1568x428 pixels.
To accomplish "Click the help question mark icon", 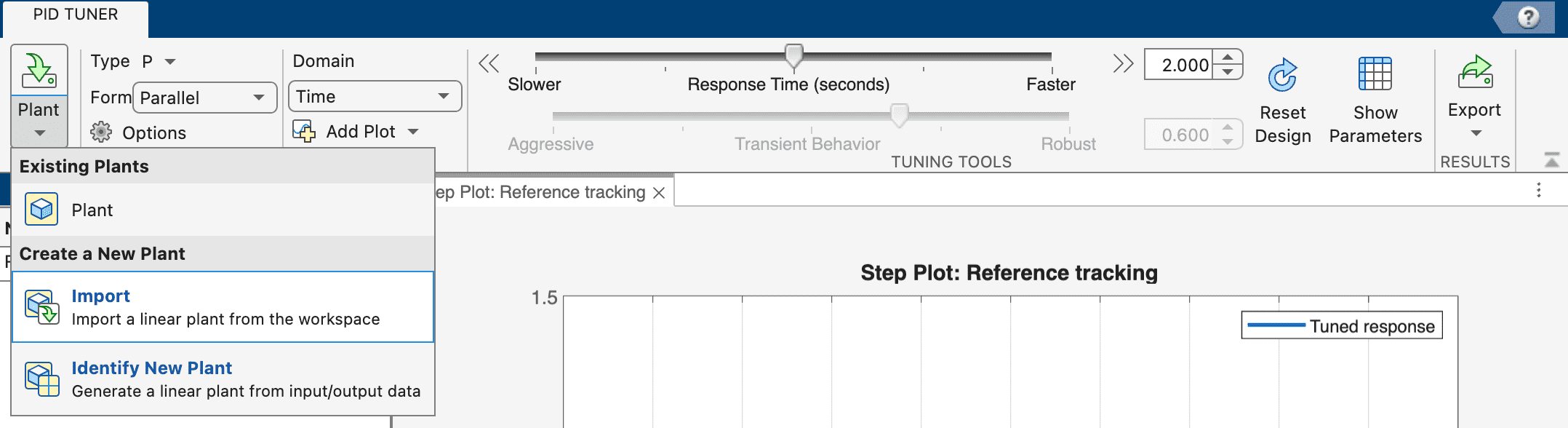I will (1528, 17).
